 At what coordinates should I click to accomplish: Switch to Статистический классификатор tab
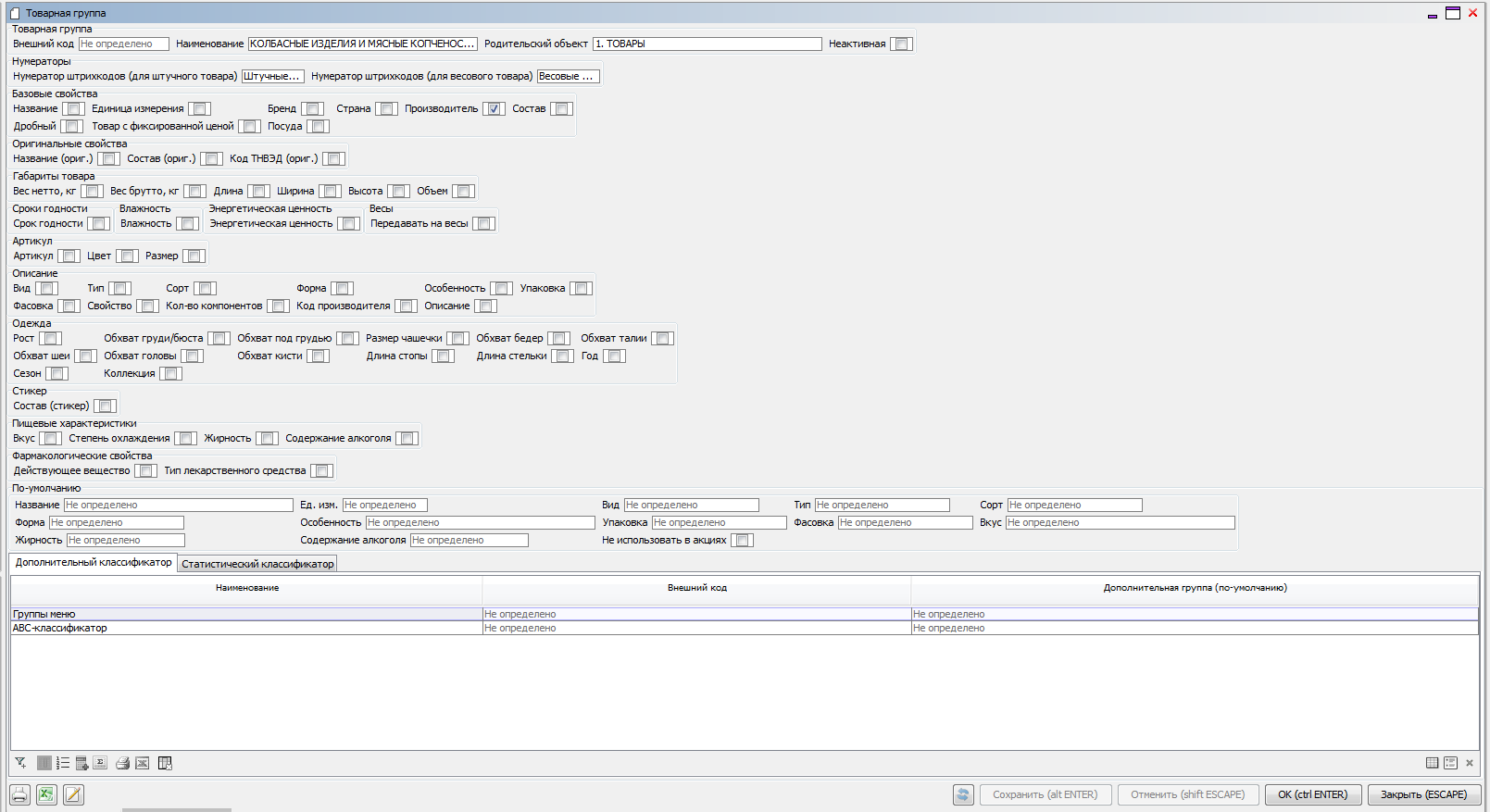[257, 563]
